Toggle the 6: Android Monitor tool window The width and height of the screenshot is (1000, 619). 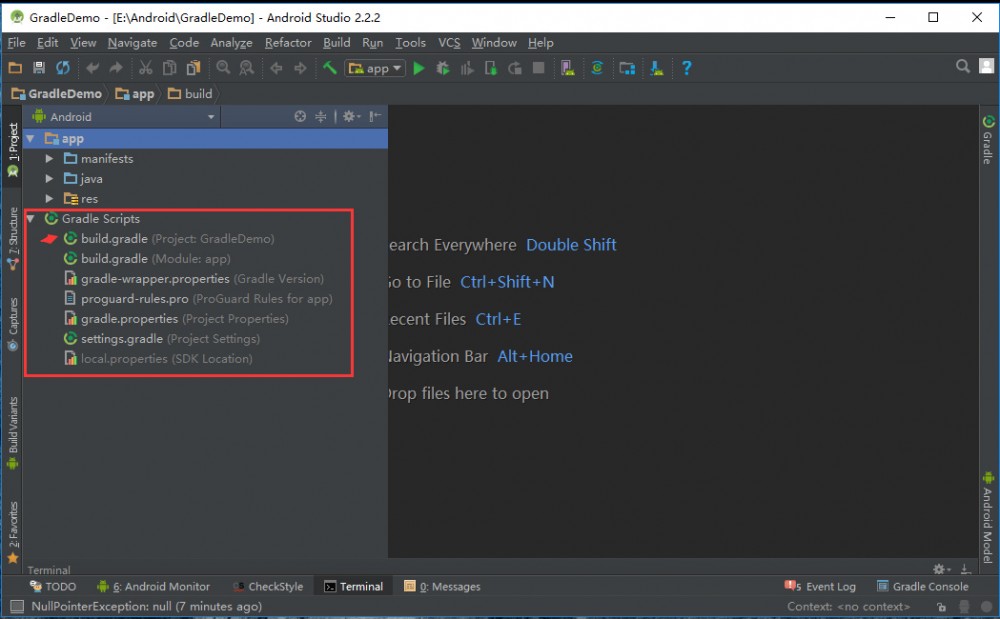coord(153,586)
